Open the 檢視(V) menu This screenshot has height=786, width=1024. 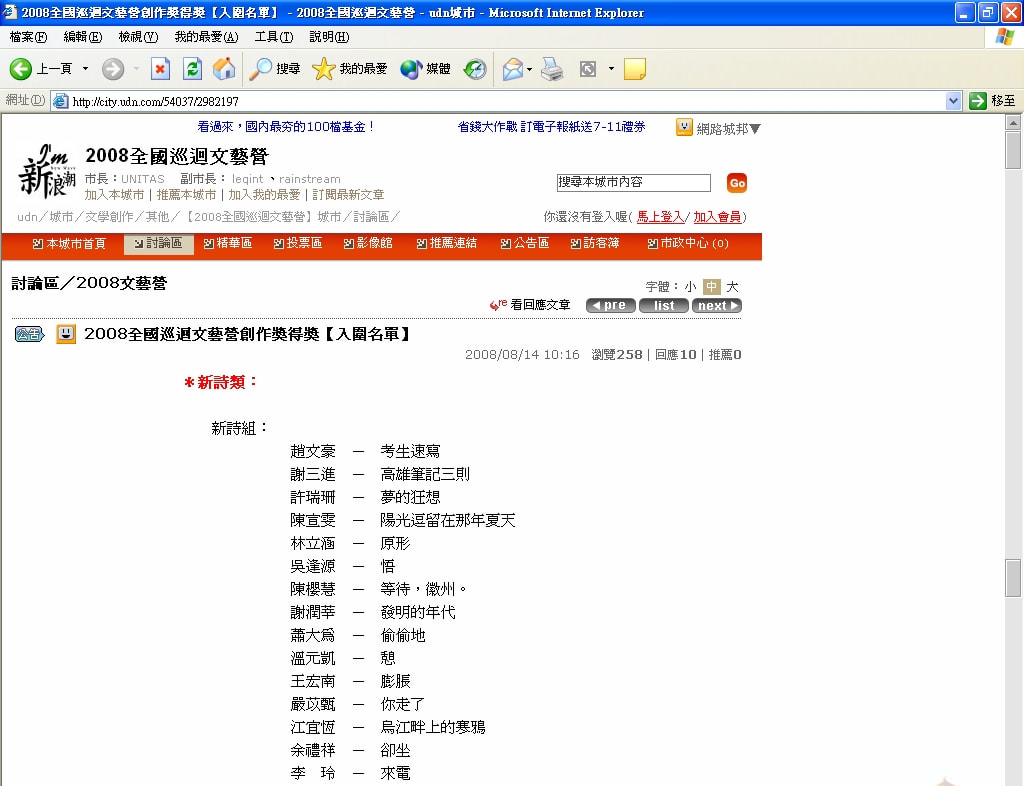click(x=138, y=37)
